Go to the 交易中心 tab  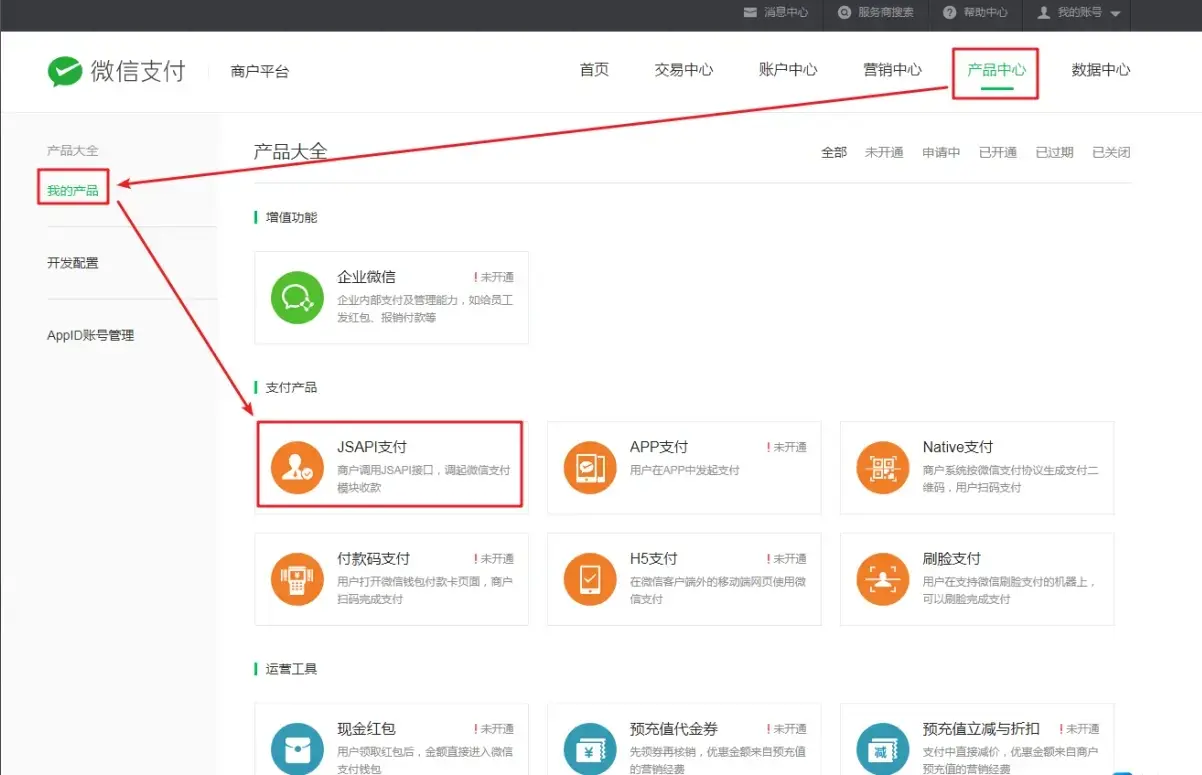pyautogui.click(x=684, y=70)
